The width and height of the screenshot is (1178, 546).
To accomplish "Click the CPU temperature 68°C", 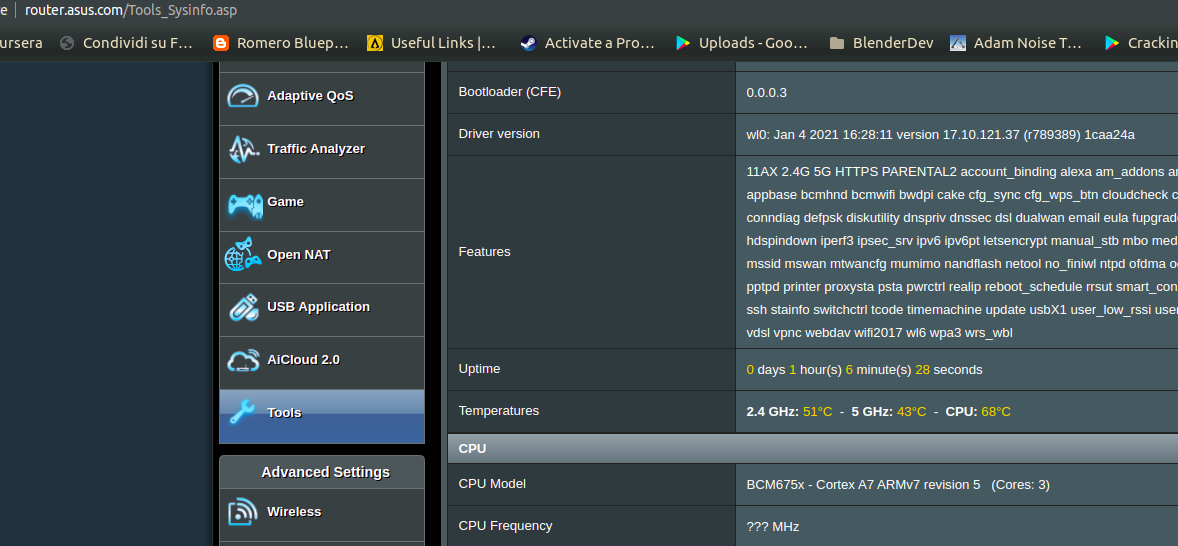I will (x=995, y=412).
